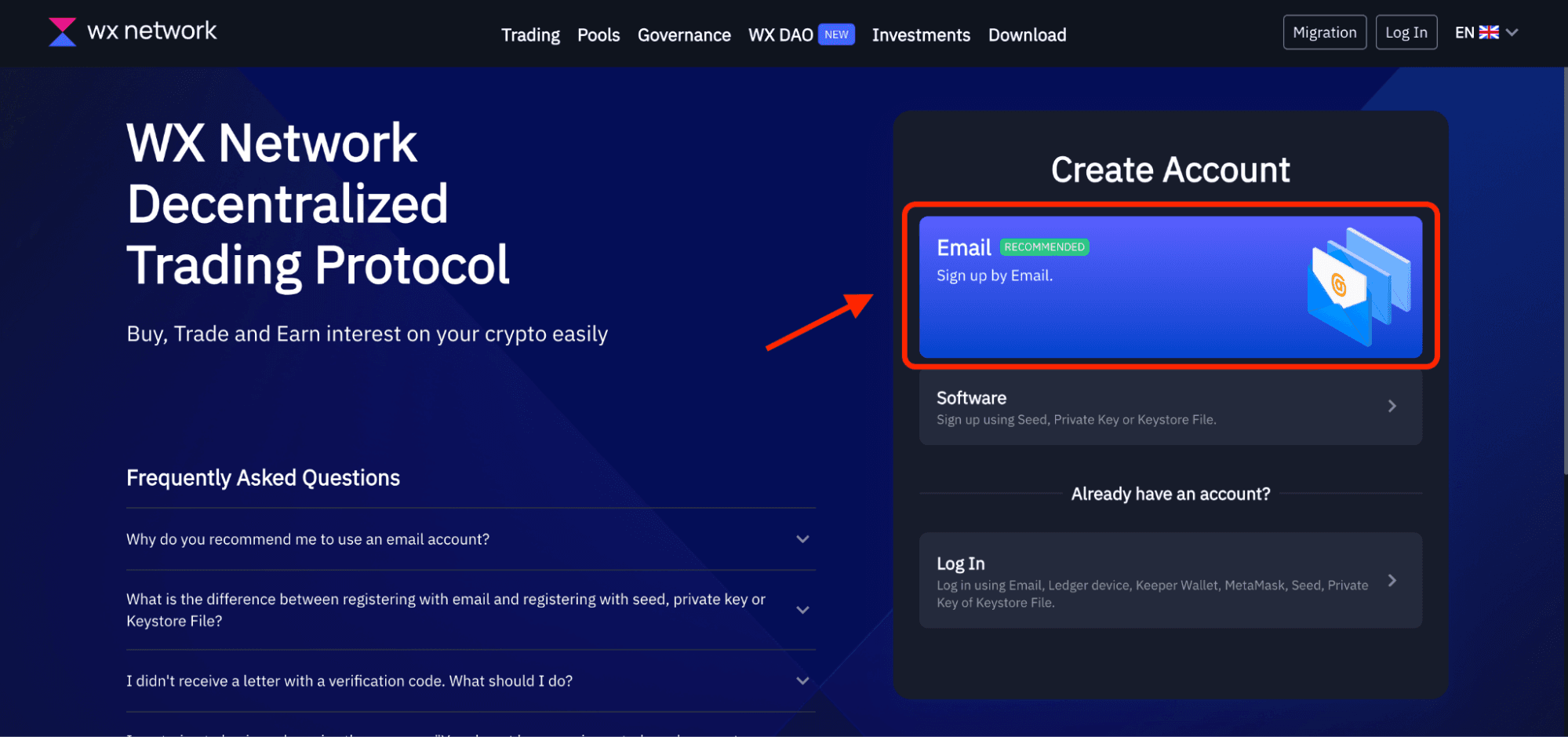Viewport: 1568px width, 737px height.
Task: Click the NEW badge beside WX DAO
Action: click(836, 35)
